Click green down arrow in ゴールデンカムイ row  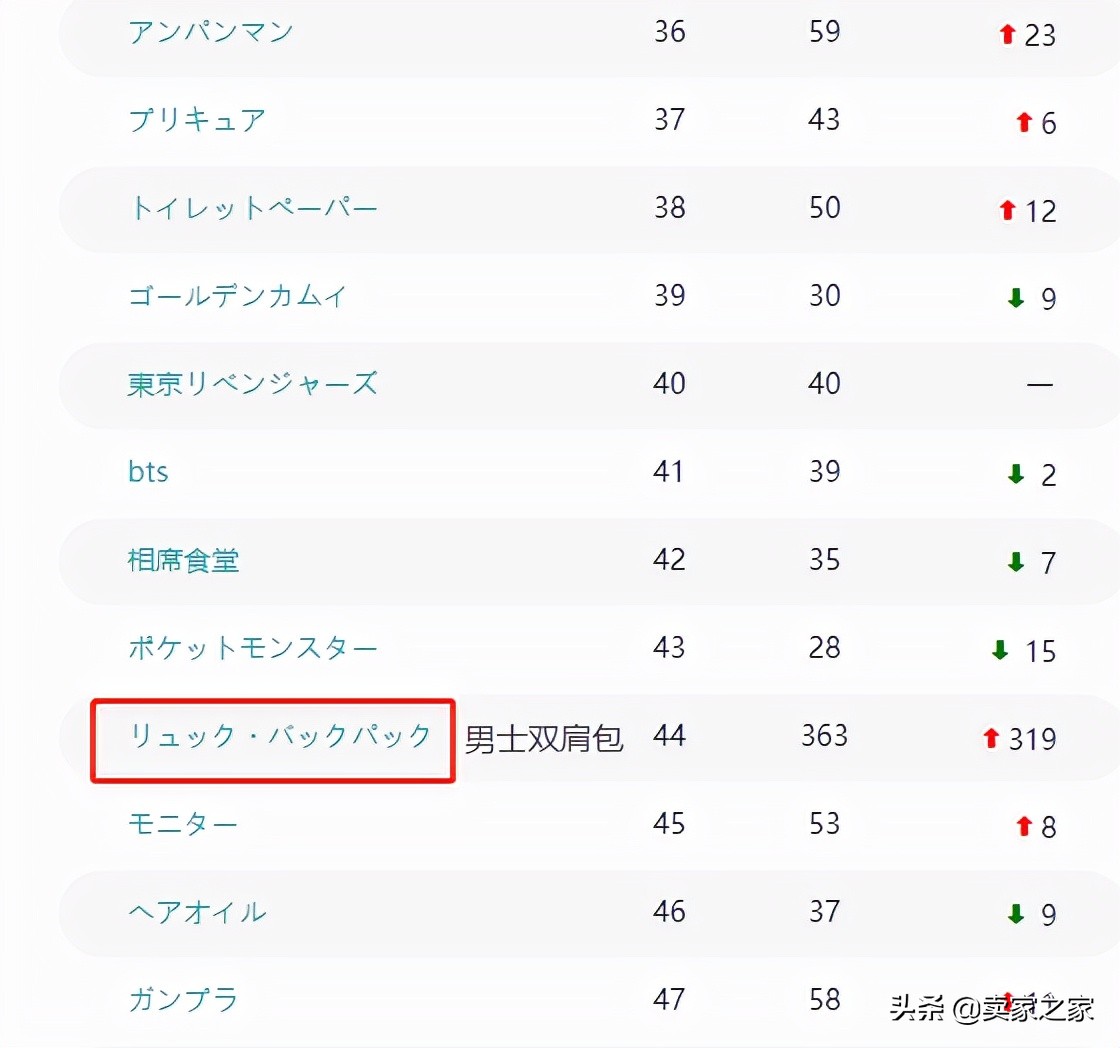click(1016, 298)
